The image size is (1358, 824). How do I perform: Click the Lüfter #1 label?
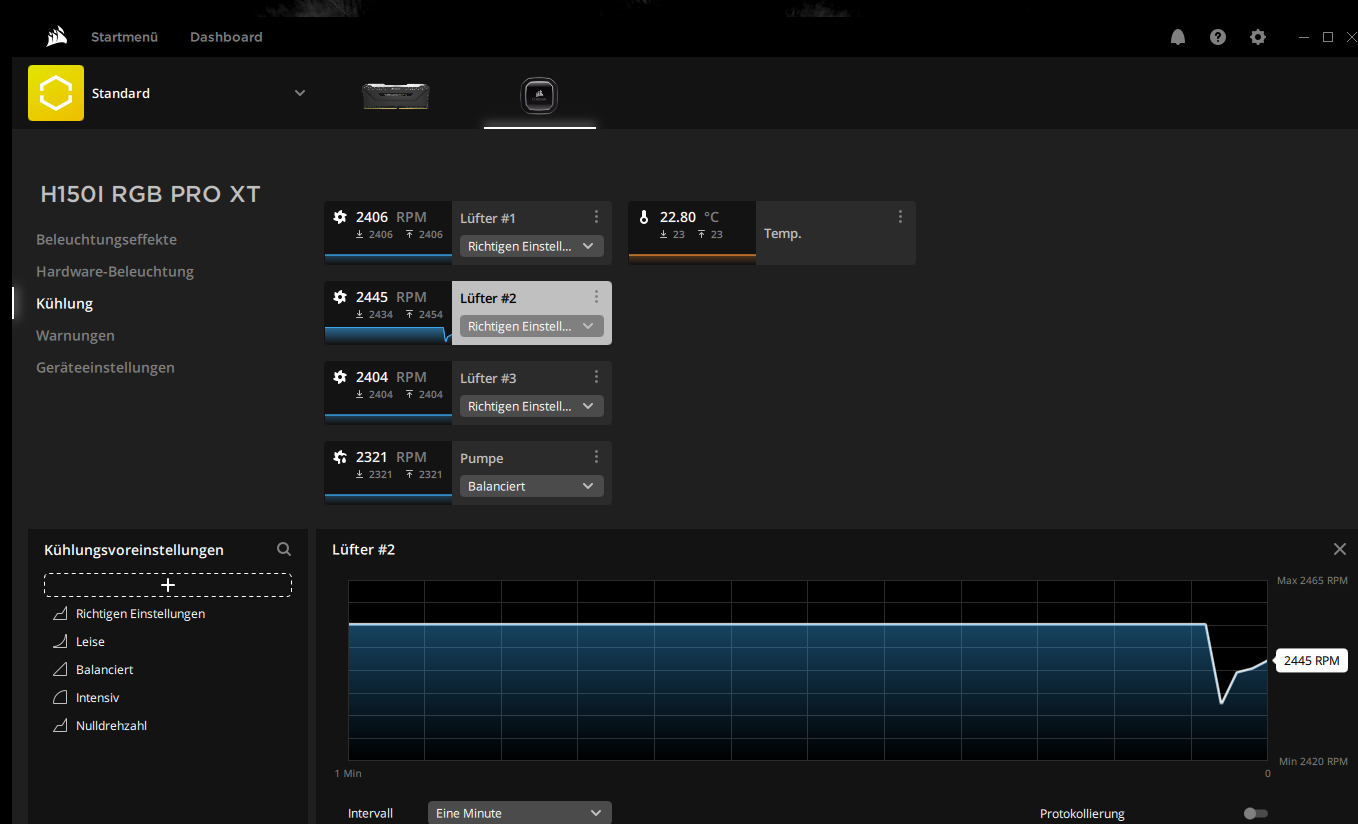[488, 218]
